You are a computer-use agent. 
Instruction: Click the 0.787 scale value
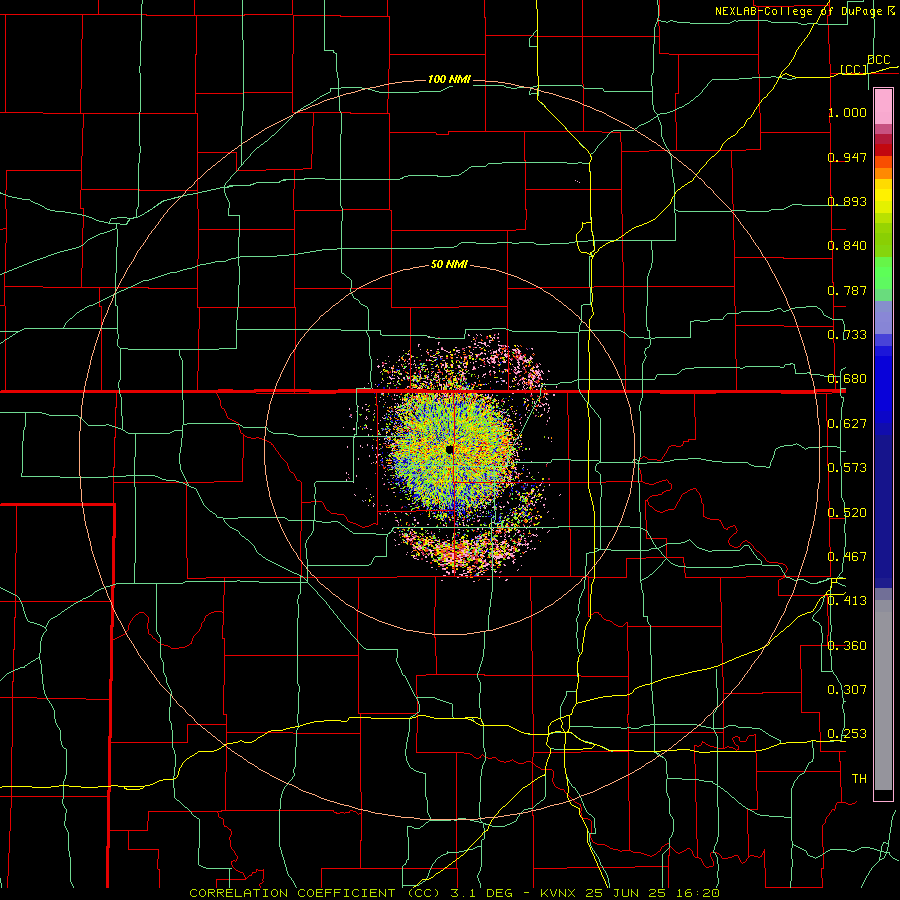[x=847, y=290]
